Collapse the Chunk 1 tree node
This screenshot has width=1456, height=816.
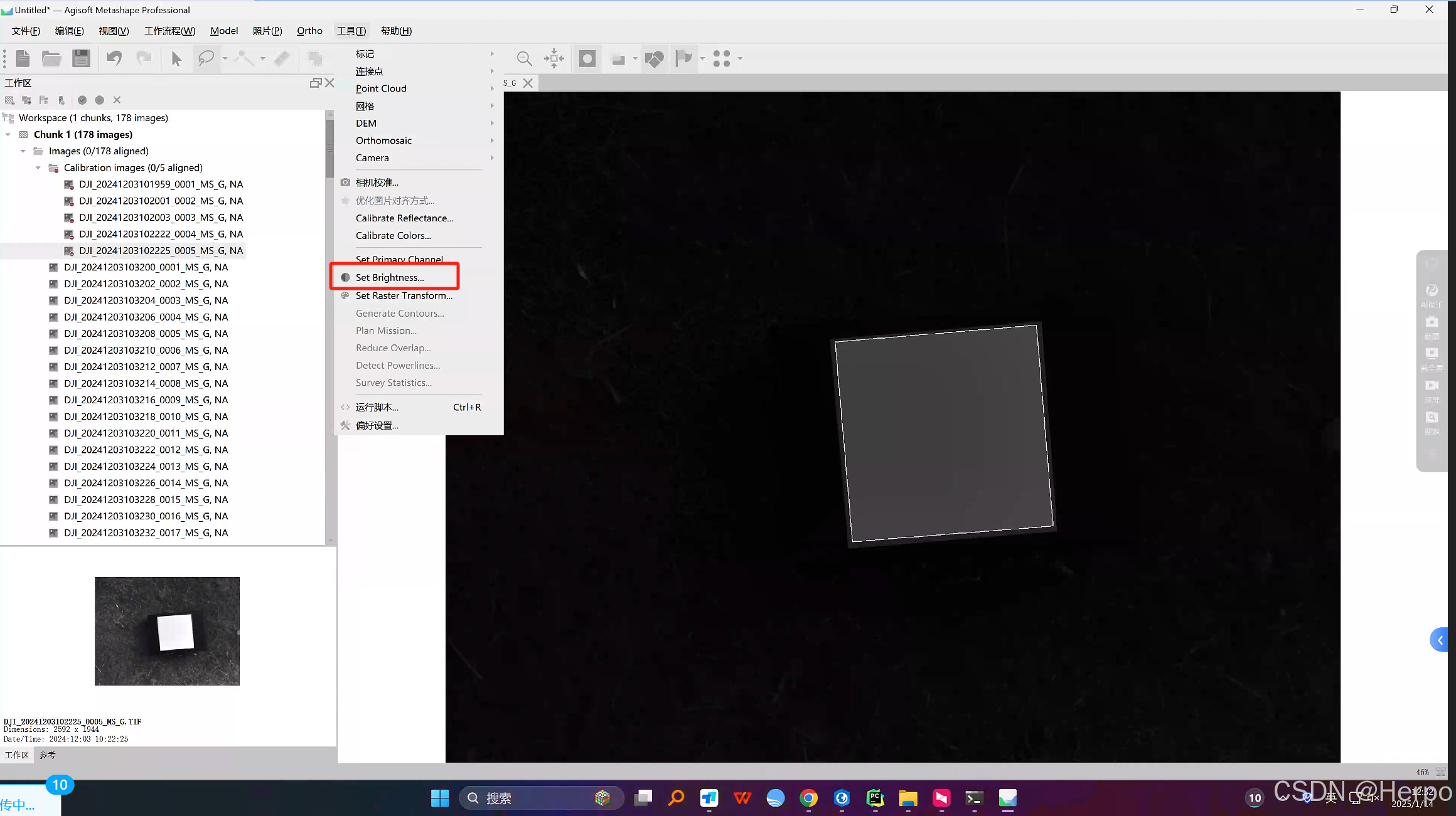pos(8,134)
